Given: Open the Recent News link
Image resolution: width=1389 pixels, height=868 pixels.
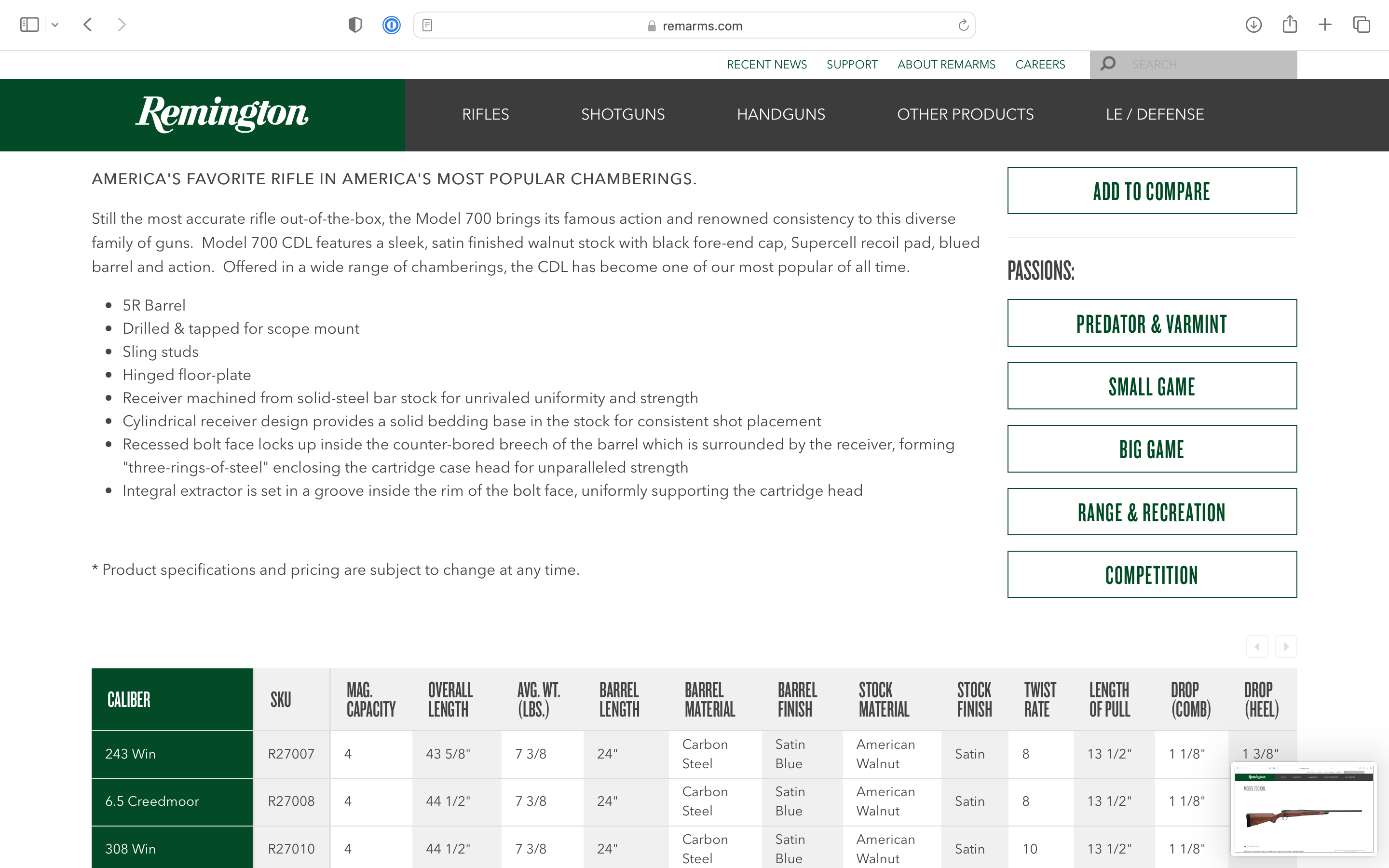Looking at the screenshot, I should pos(767,64).
